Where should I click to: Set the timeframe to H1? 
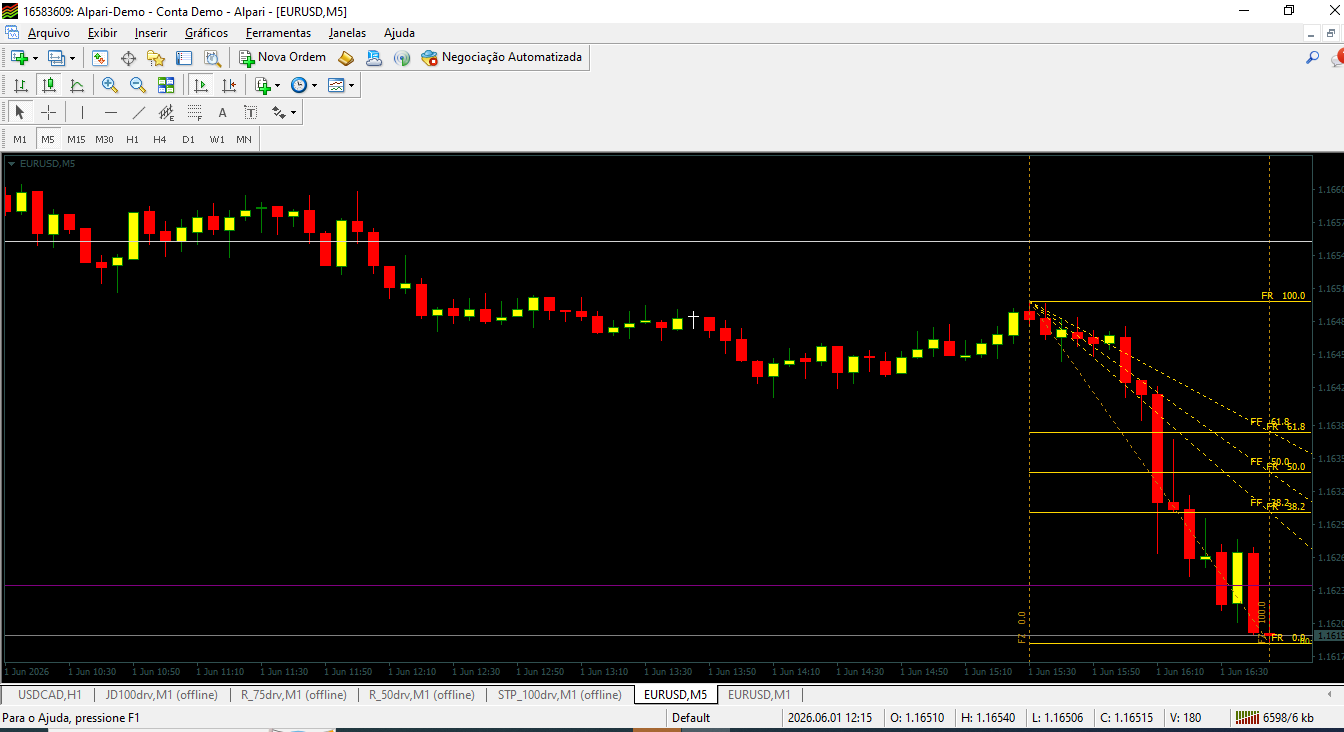pos(132,139)
